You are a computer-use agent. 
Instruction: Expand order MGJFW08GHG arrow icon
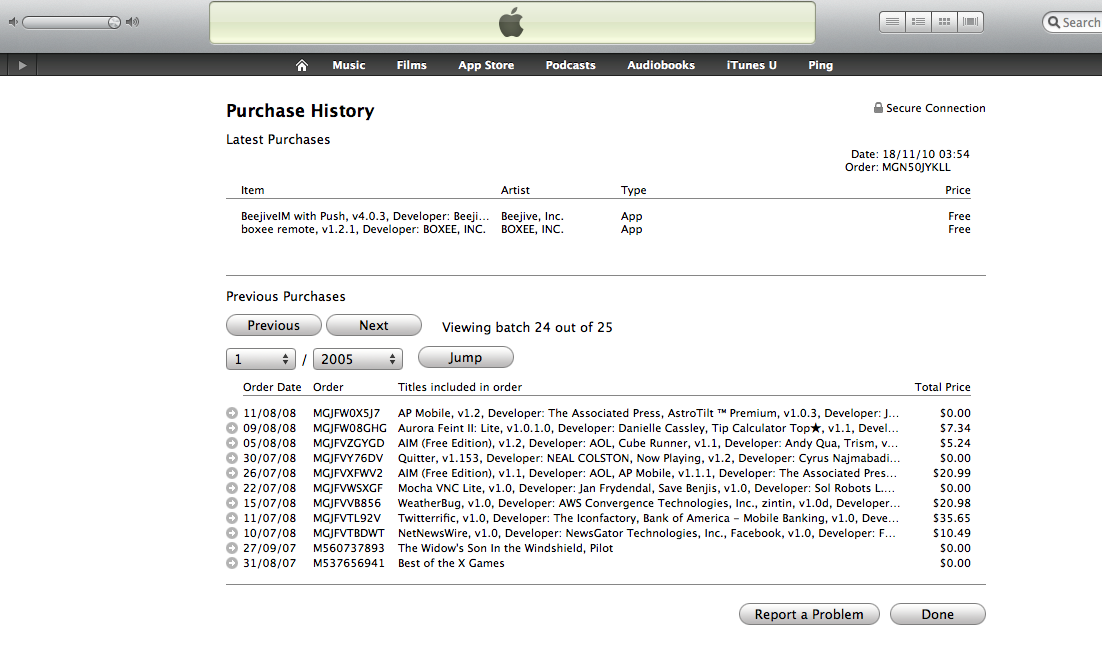click(x=232, y=428)
